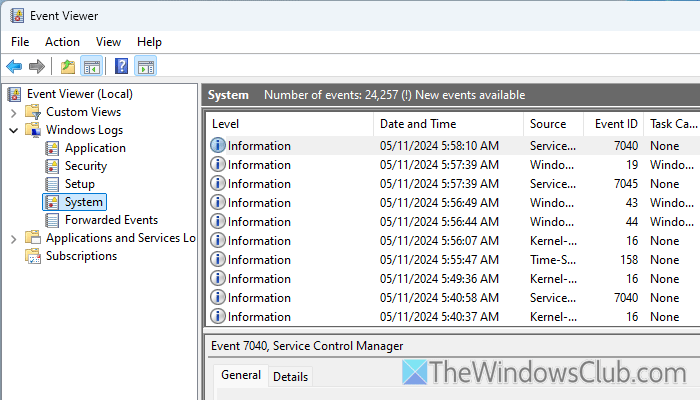This screenshot has width=700, height=400.
Task: Select Forwarded Events log
Action: tap(111, 220)
